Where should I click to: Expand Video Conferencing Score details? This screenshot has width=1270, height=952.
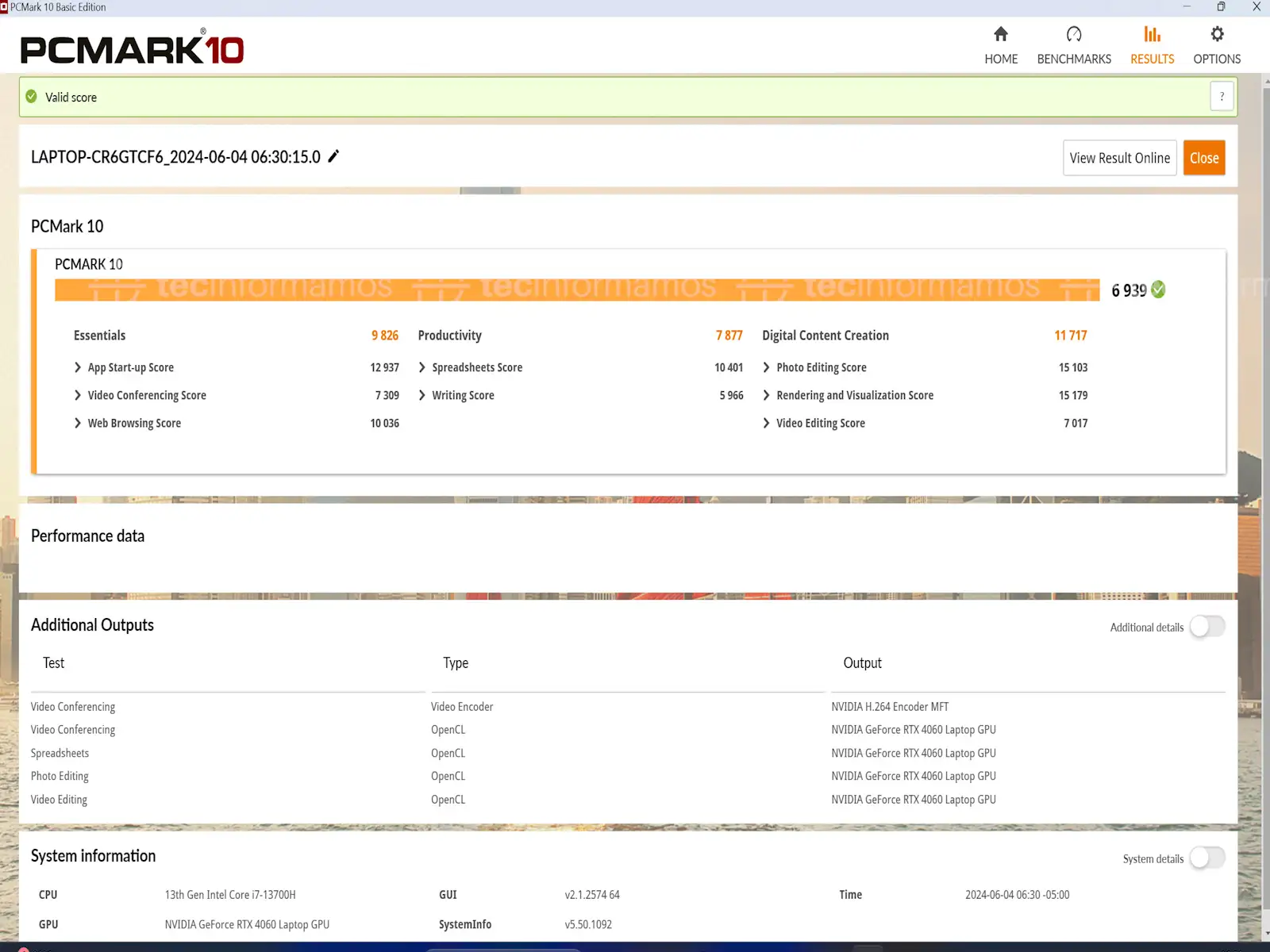pos(78,395)
